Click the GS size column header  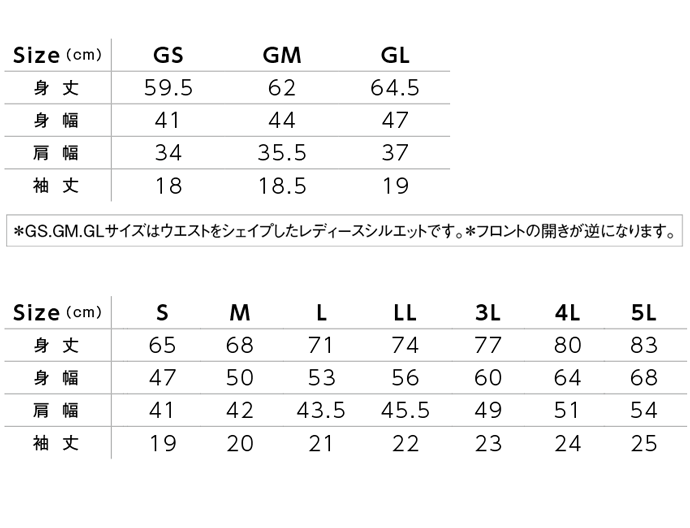point(168,55)
